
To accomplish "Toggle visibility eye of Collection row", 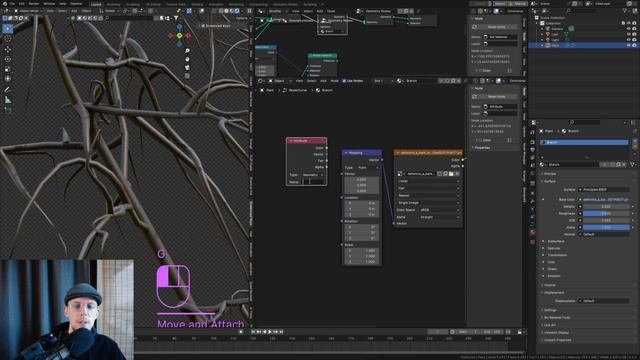I will pos(629,23).
